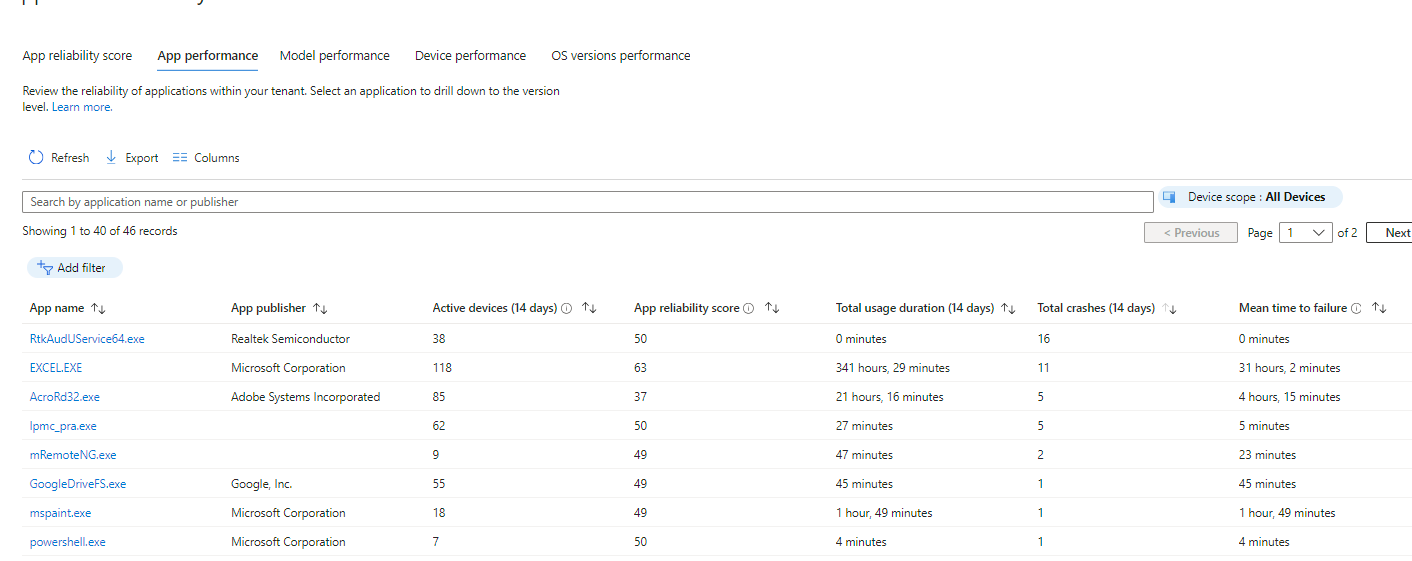Open the Model performance tab
The image size is (1412, 561).
(x=334, y=55)
